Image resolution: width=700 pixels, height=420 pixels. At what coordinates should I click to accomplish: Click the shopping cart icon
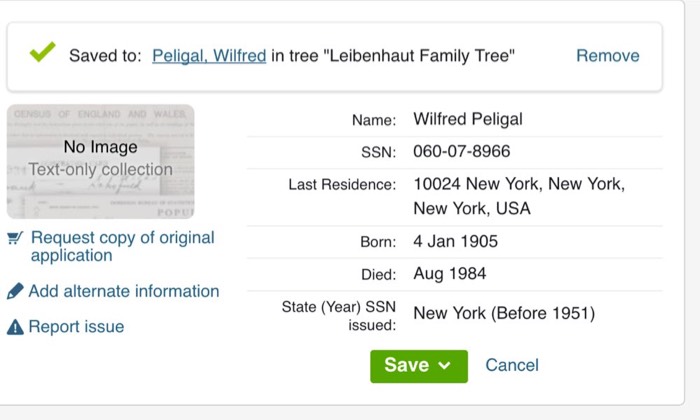tap(15, 238)
